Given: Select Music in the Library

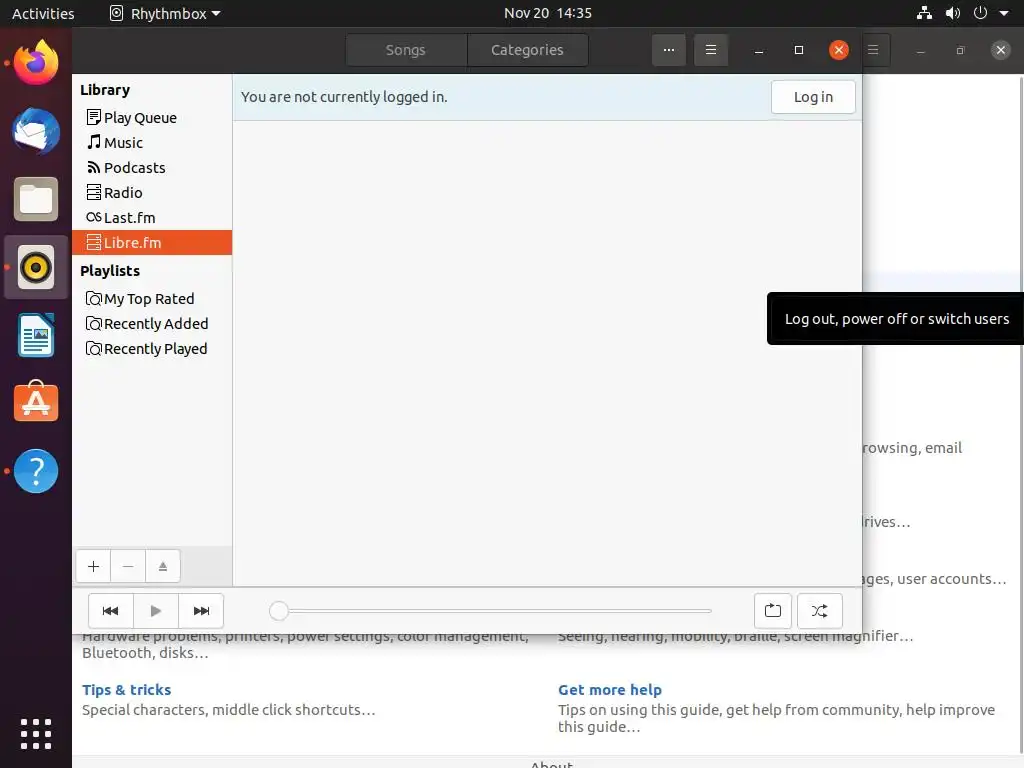Looking at the screenshot, I should [152, 142].
